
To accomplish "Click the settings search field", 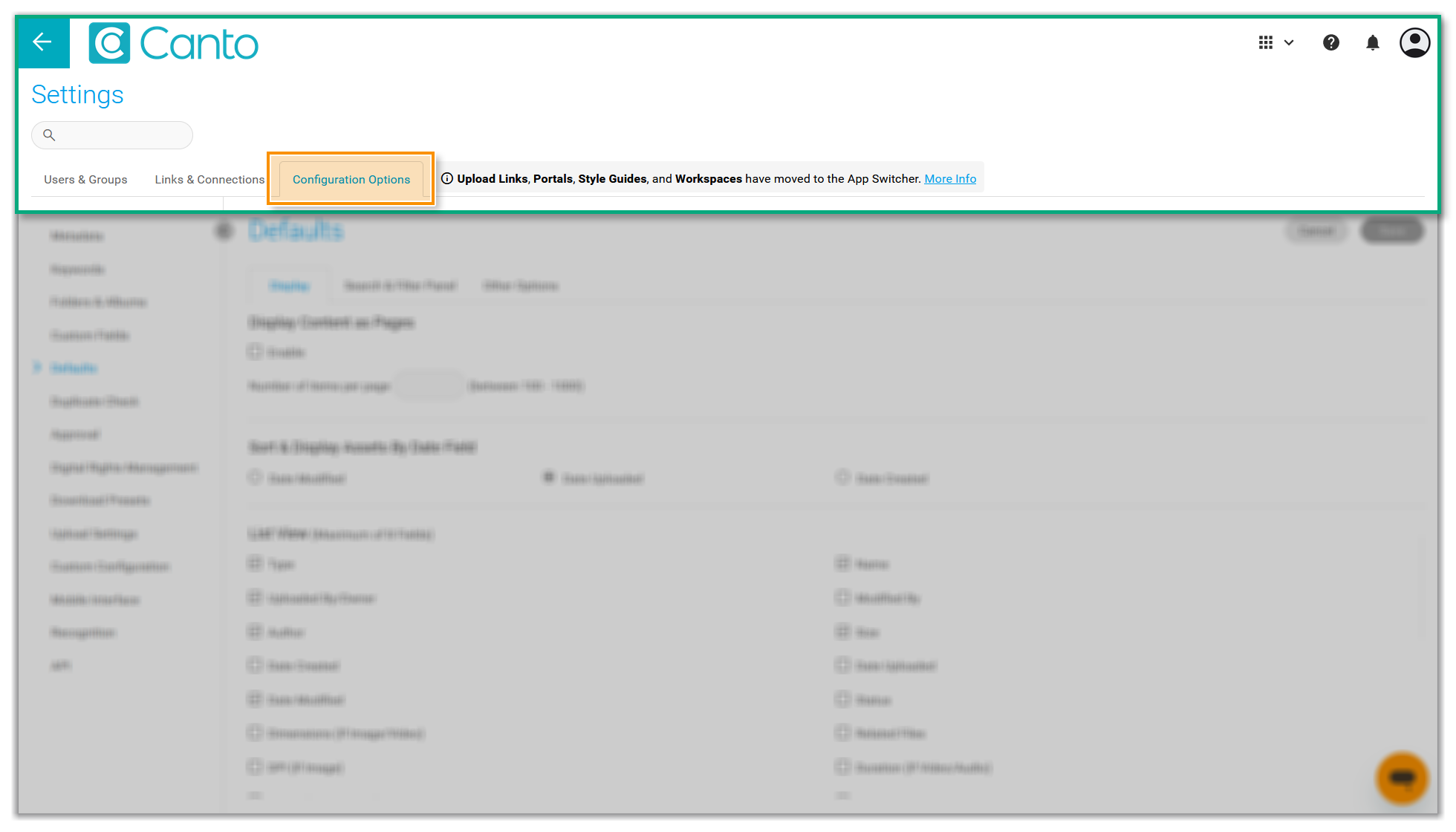I will [x=112, y=135].
